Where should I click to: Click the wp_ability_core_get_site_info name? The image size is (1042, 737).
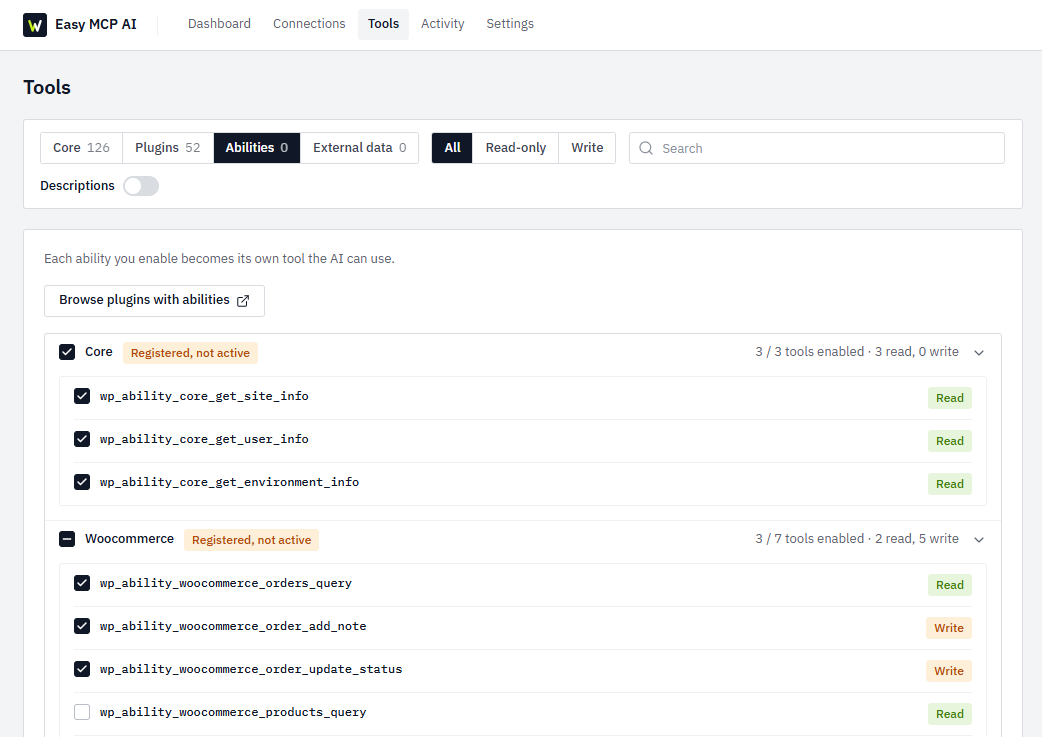pyautogui.click(x=204, y=396)
